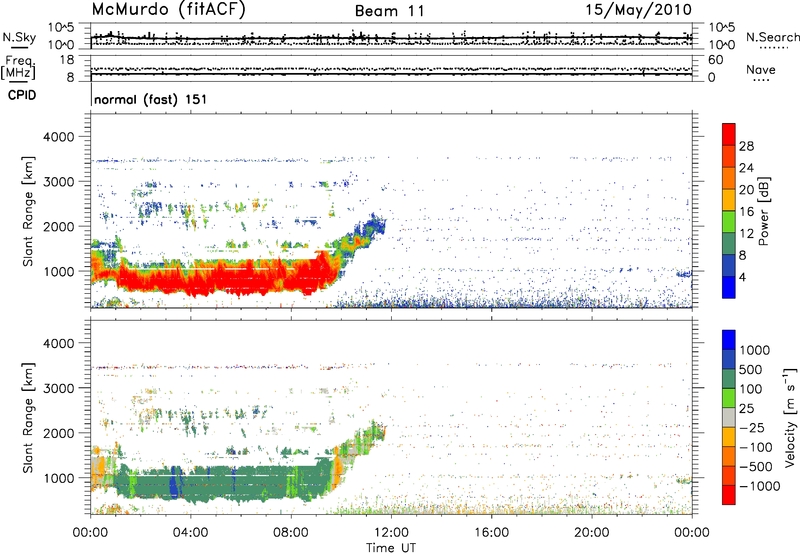This screenshot has height=554, width=800.
Task: Click the 4000 range tick of power panel
Action: (x=59, y=137)
